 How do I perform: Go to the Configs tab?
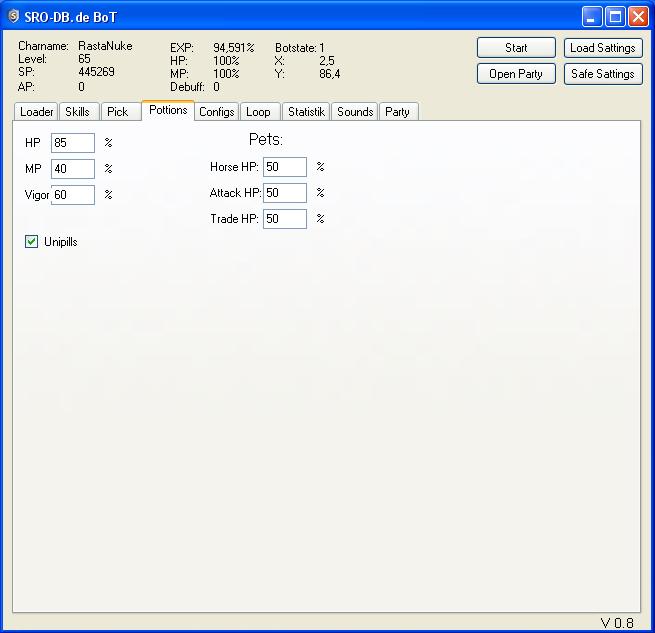click(x=216, y=112)
